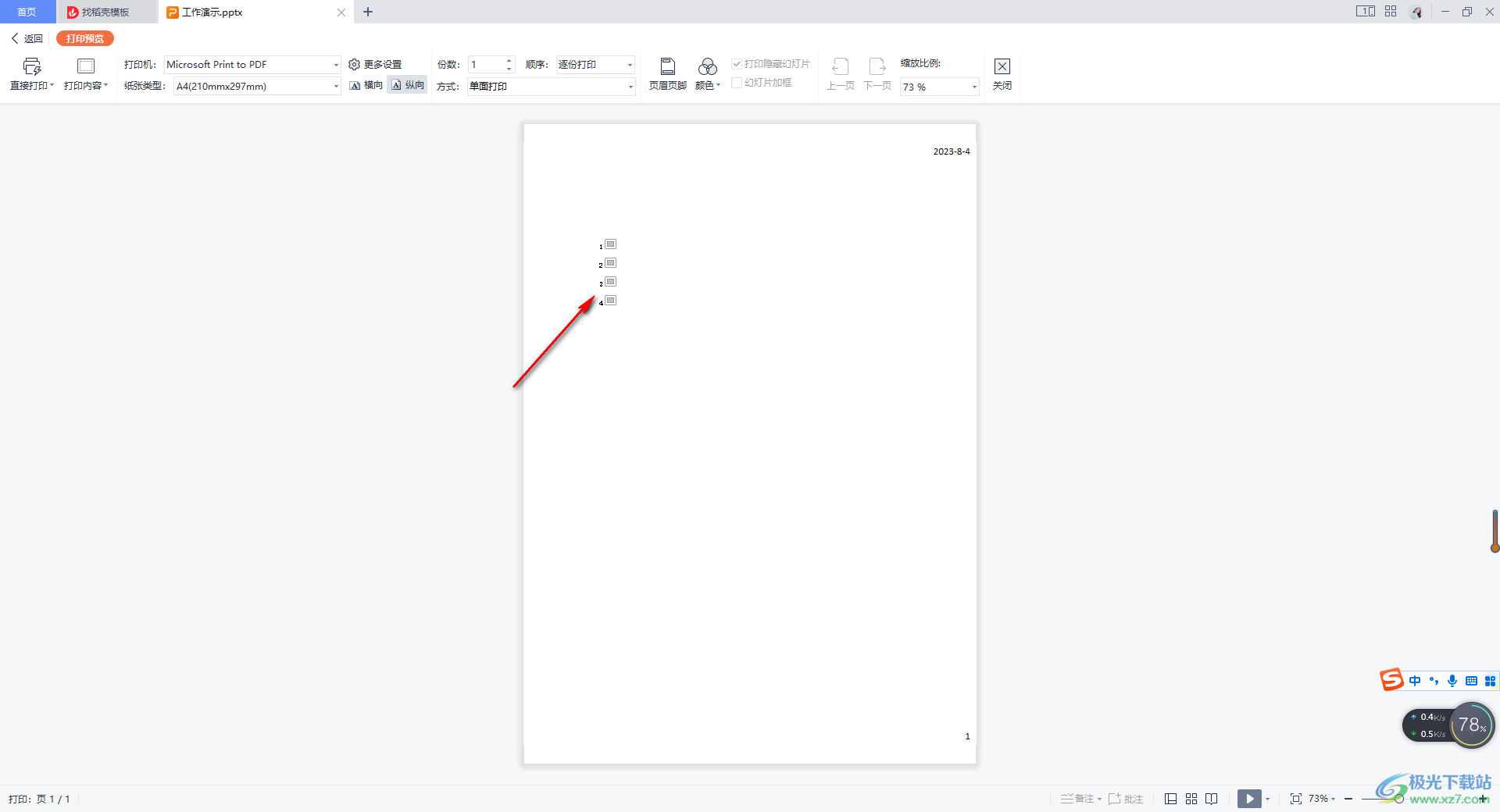Screen dimensions: 1500x812
Task: Open 更多设置 gear settings
Action: [375, 65]
